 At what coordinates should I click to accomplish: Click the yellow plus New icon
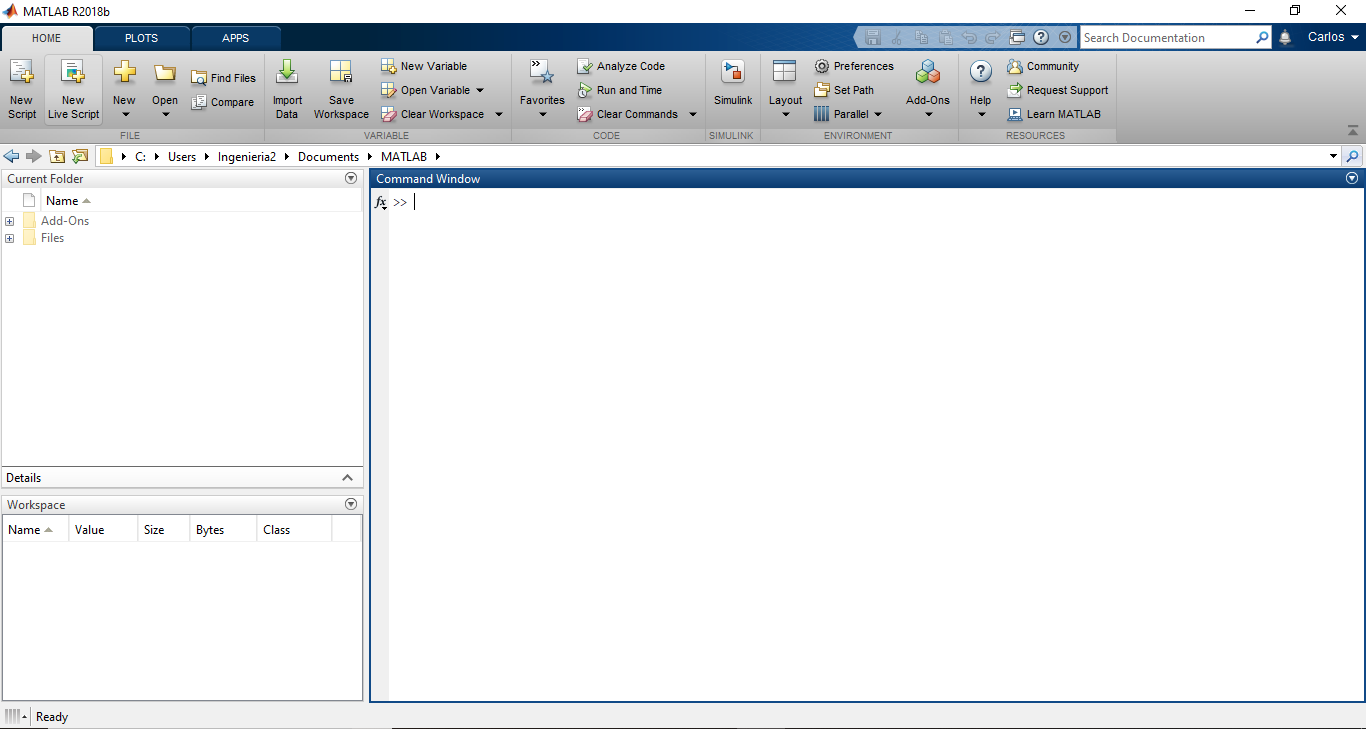(x=124, y=72)
